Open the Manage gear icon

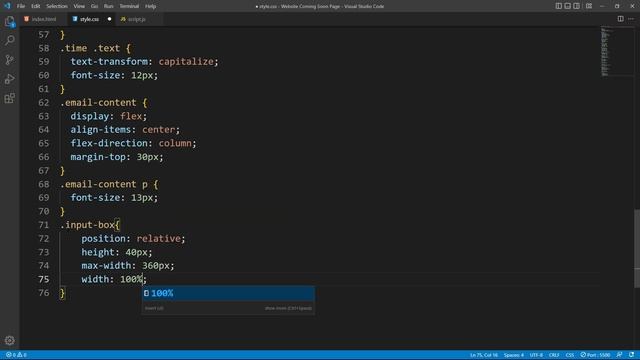tap(9, 340)
